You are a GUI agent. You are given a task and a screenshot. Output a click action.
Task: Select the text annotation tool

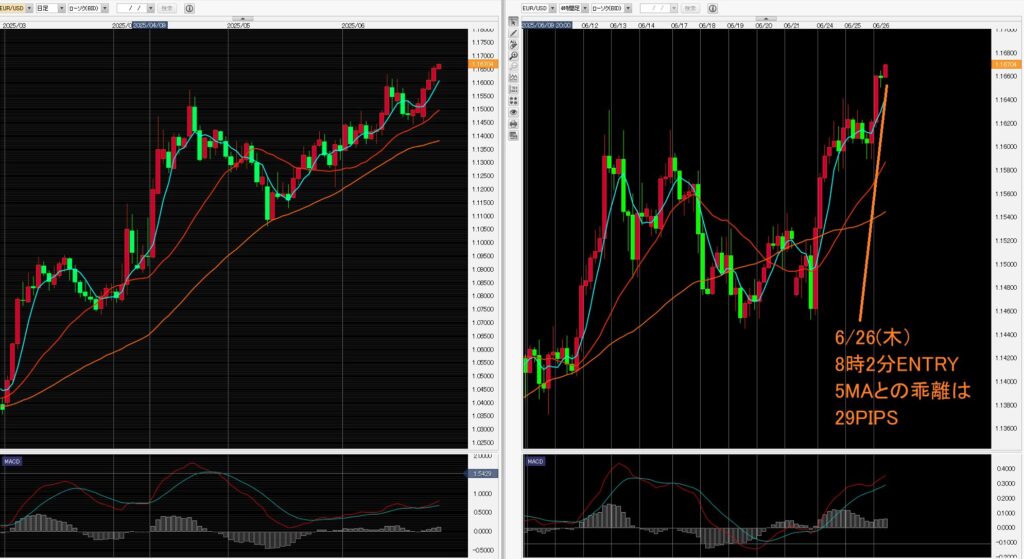513,44
